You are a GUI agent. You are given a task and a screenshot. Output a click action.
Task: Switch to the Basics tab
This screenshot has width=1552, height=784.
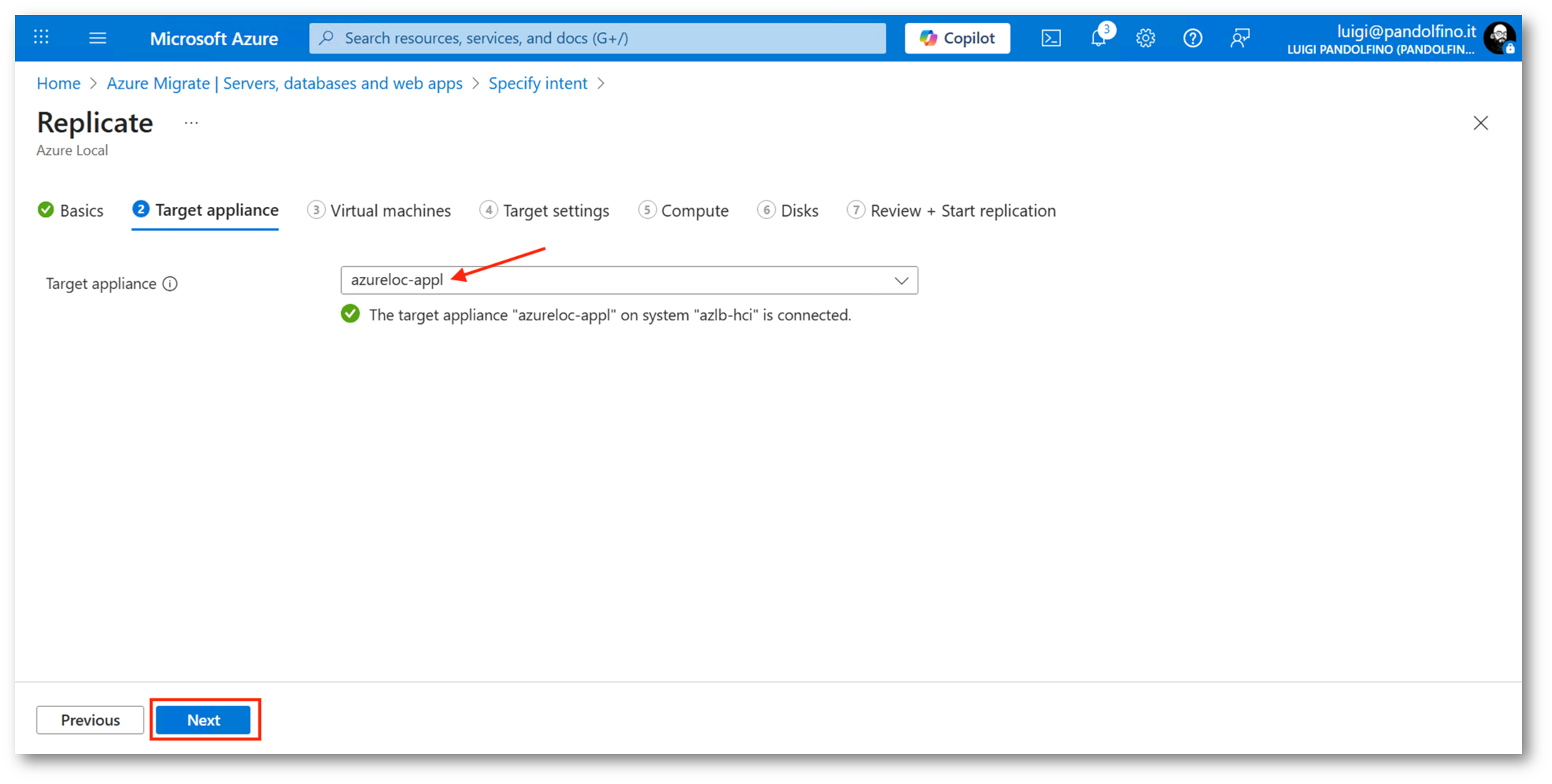pyautogui.click(x=71, y=210)
